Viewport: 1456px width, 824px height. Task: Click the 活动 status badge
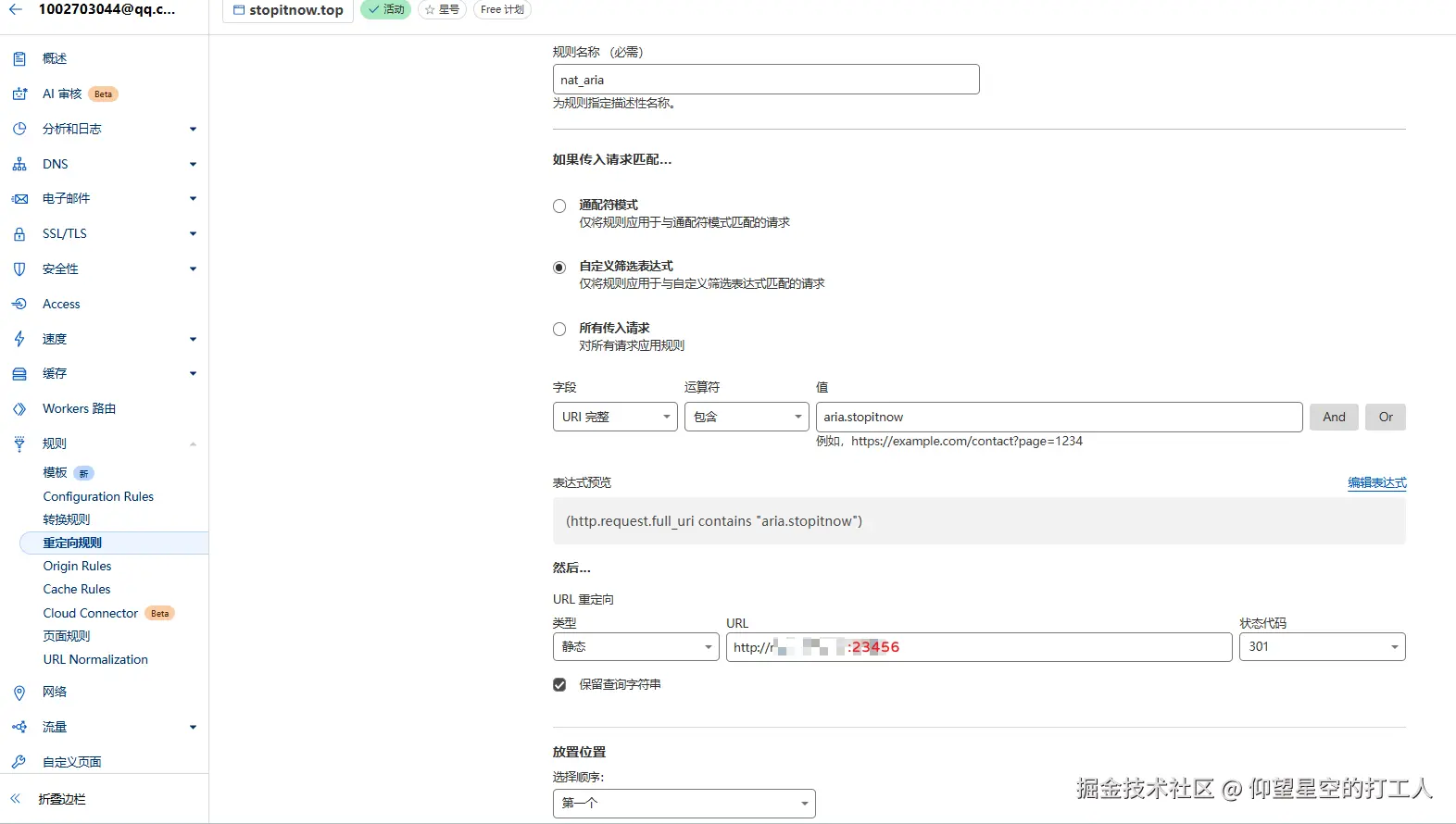385,9
